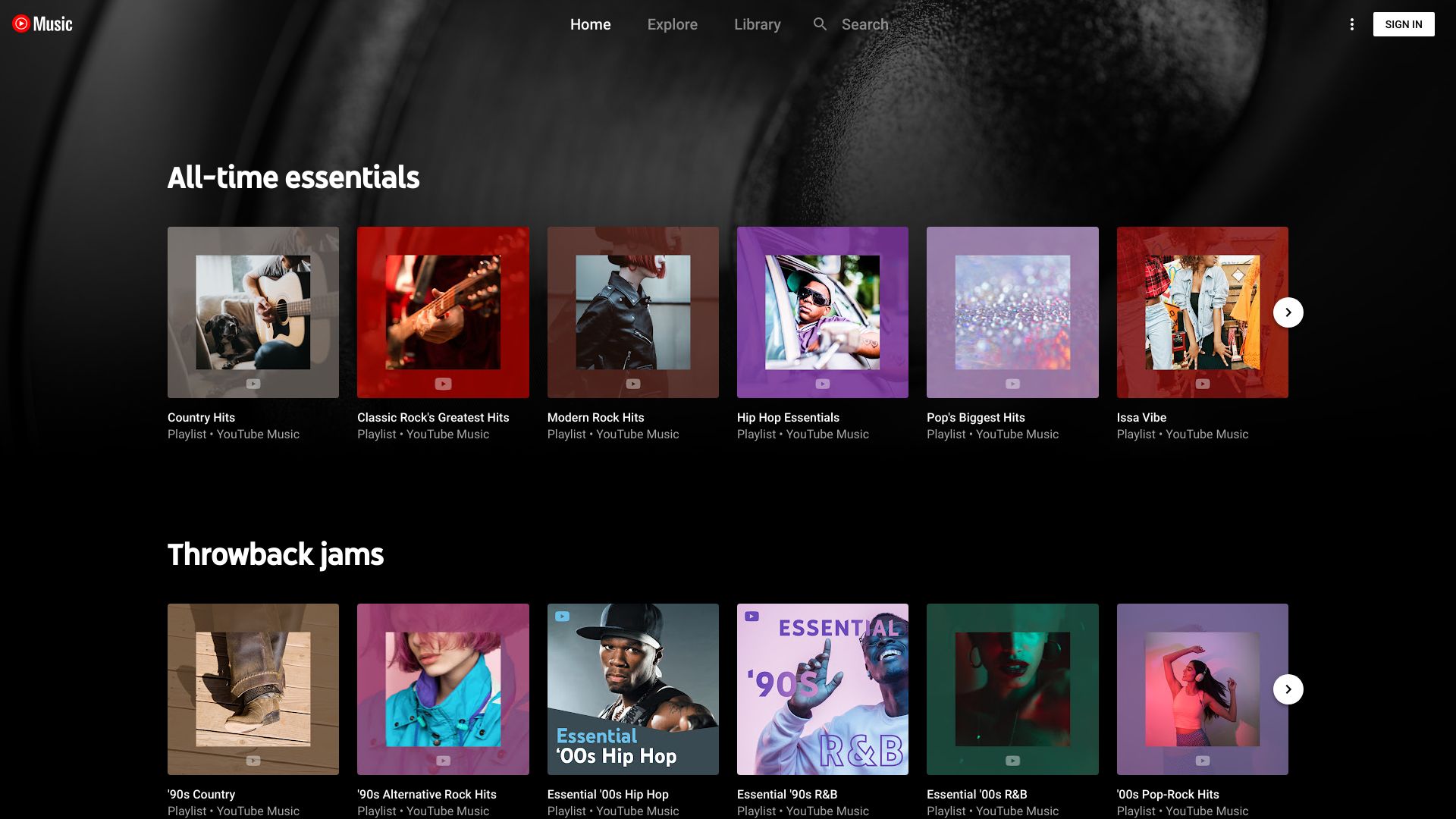This screenshot has width=1456, height=819.
Task: Show next Throwback jams playlists
Action: (1288, 689)
